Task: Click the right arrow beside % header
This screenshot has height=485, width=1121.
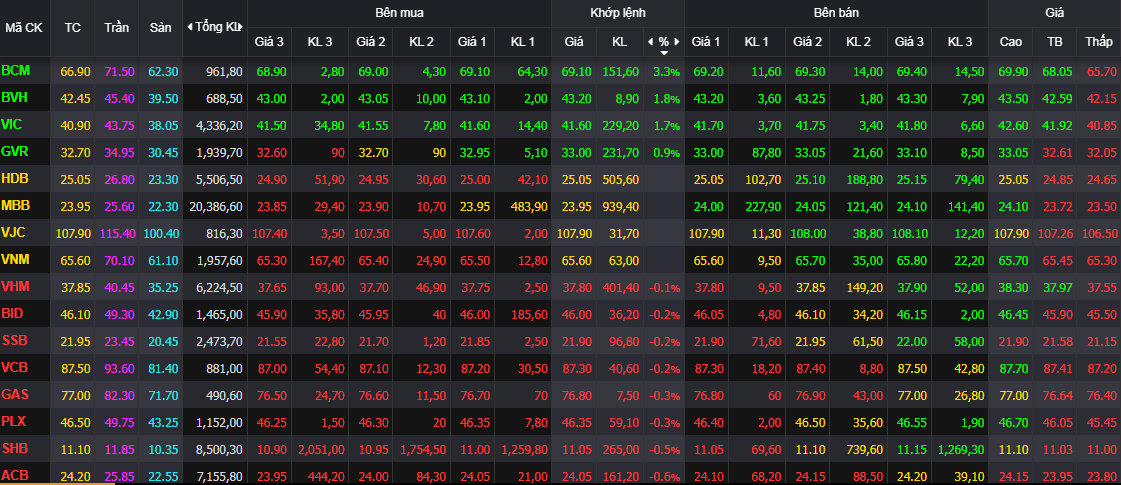Action: point(677,42)
